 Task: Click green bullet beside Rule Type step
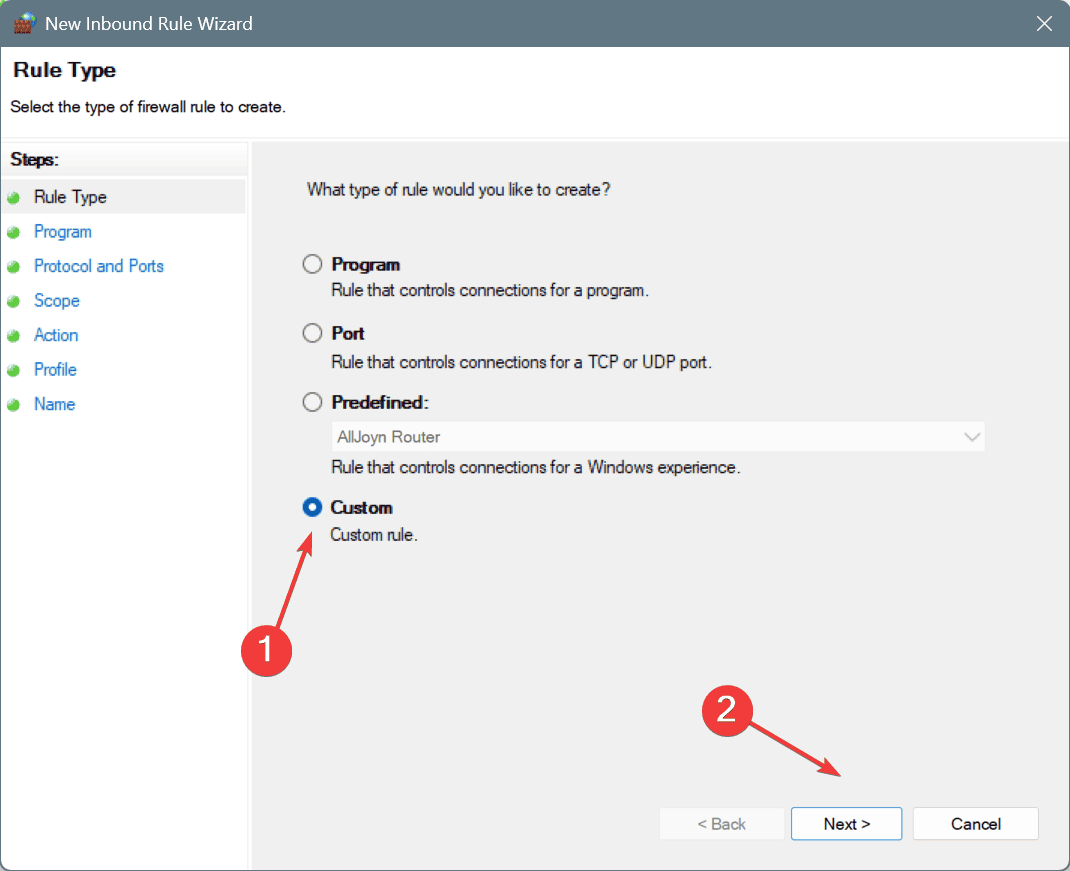14,198
